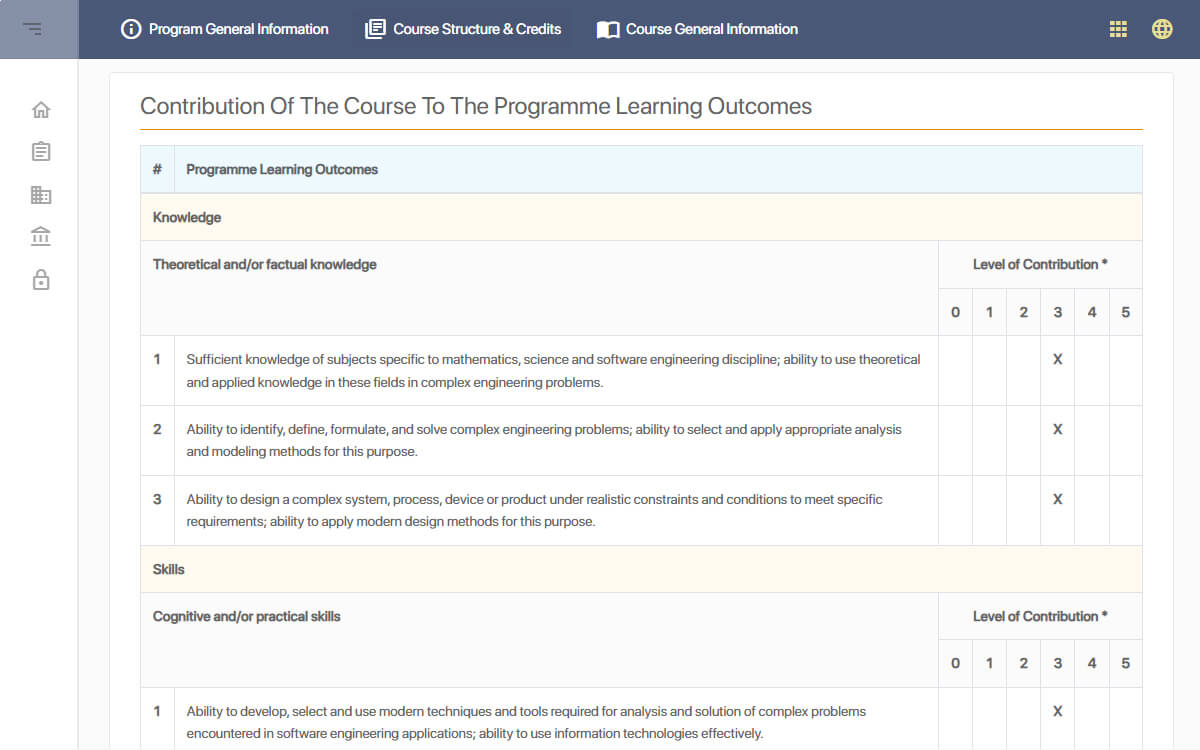Click outcome text about mathematics and science knowledge
The image size is (1200, 750).
point(553,370)
